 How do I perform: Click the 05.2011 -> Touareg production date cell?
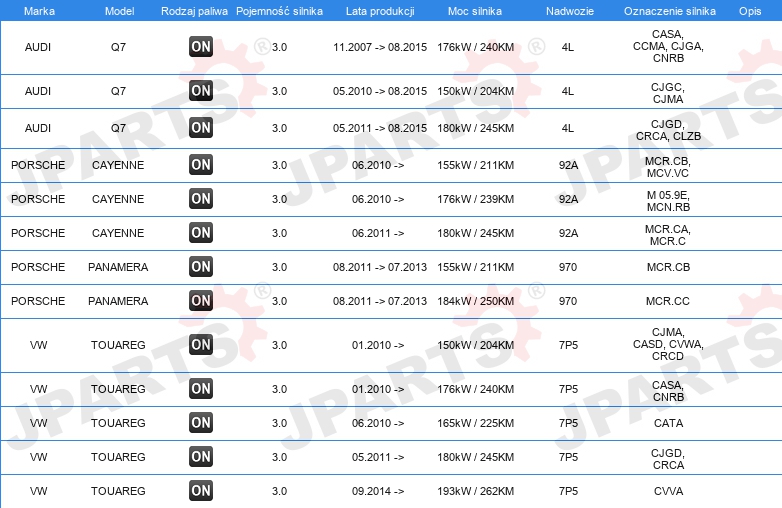(378, 457)
